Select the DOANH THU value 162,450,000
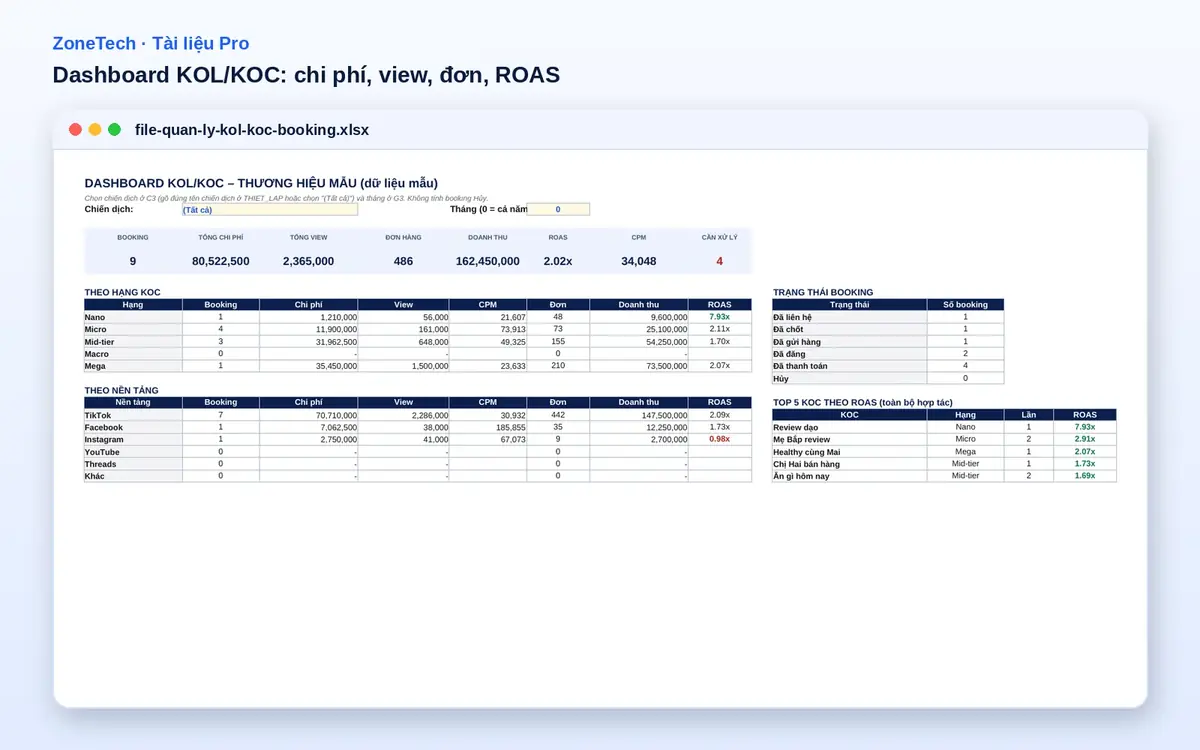This screenshot has width=1200, height=750. [487, 261]
